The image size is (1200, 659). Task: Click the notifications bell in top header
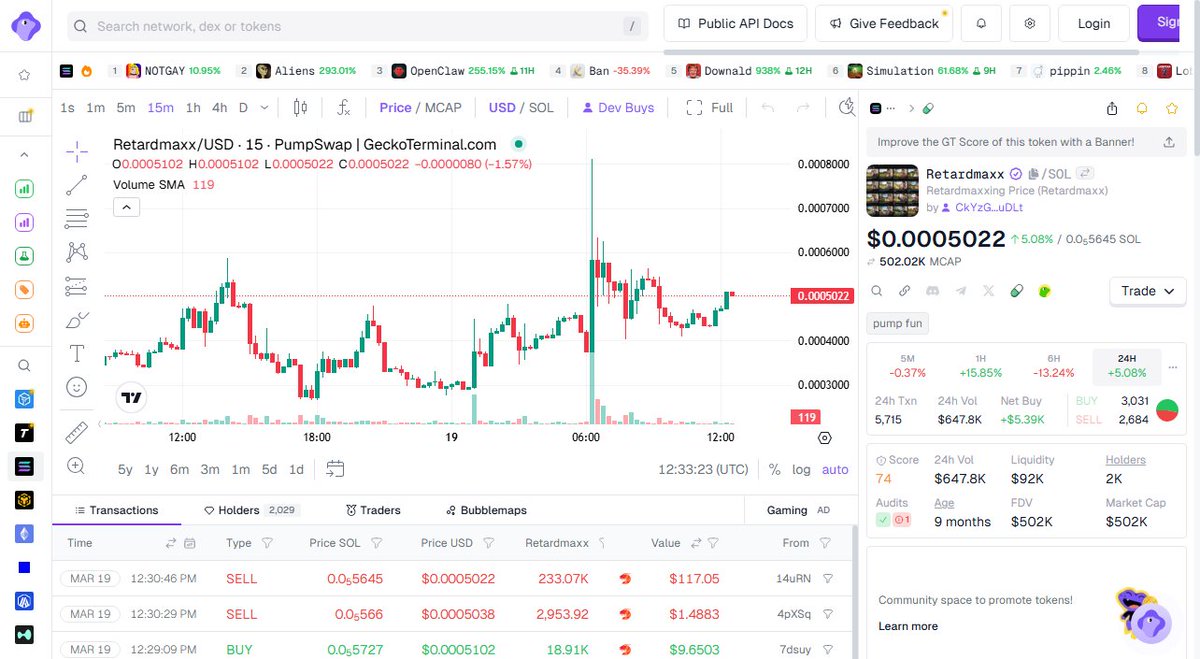[981, 23]
